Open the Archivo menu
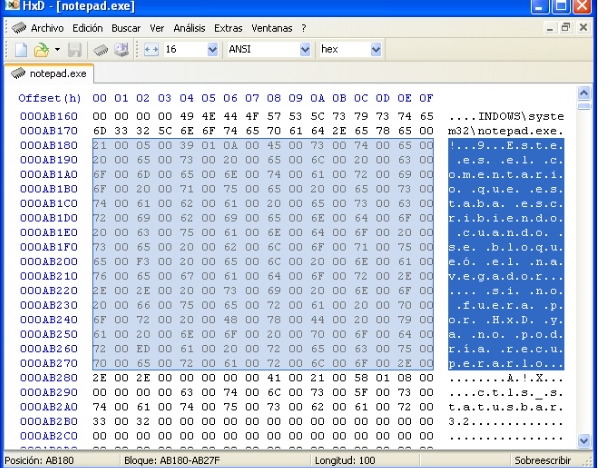Viewport: 598px width, 468px height. click(47, 28)
